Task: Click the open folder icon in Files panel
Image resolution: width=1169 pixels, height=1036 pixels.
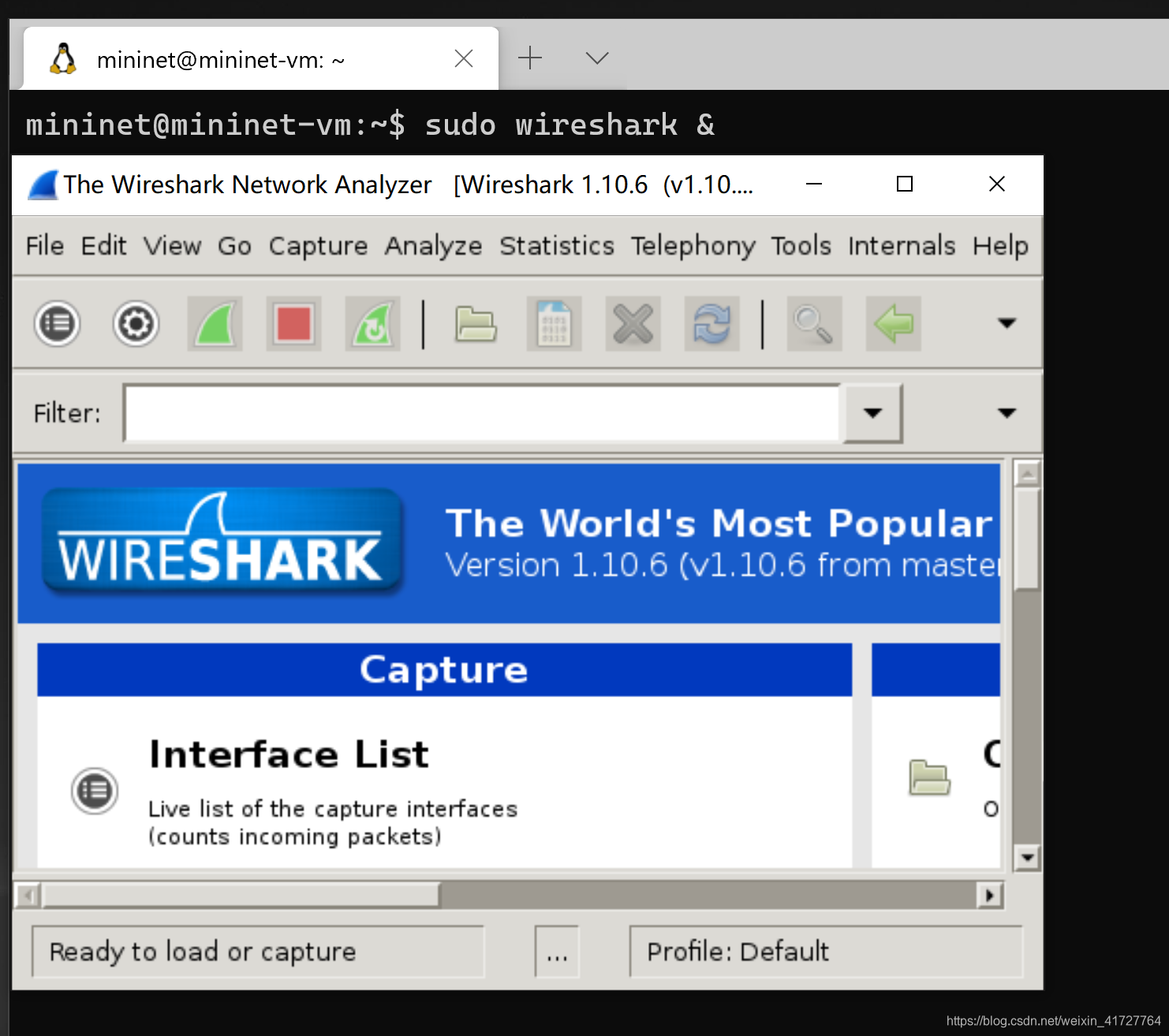Action: (x=929, y=777)
